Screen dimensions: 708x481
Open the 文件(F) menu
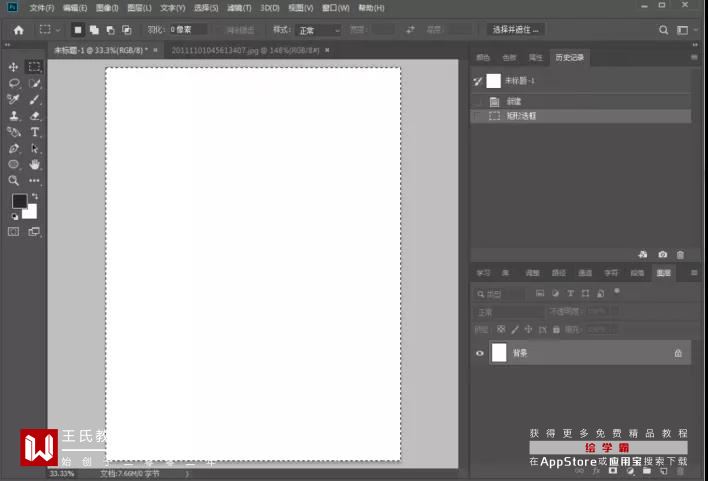(42, 8)
